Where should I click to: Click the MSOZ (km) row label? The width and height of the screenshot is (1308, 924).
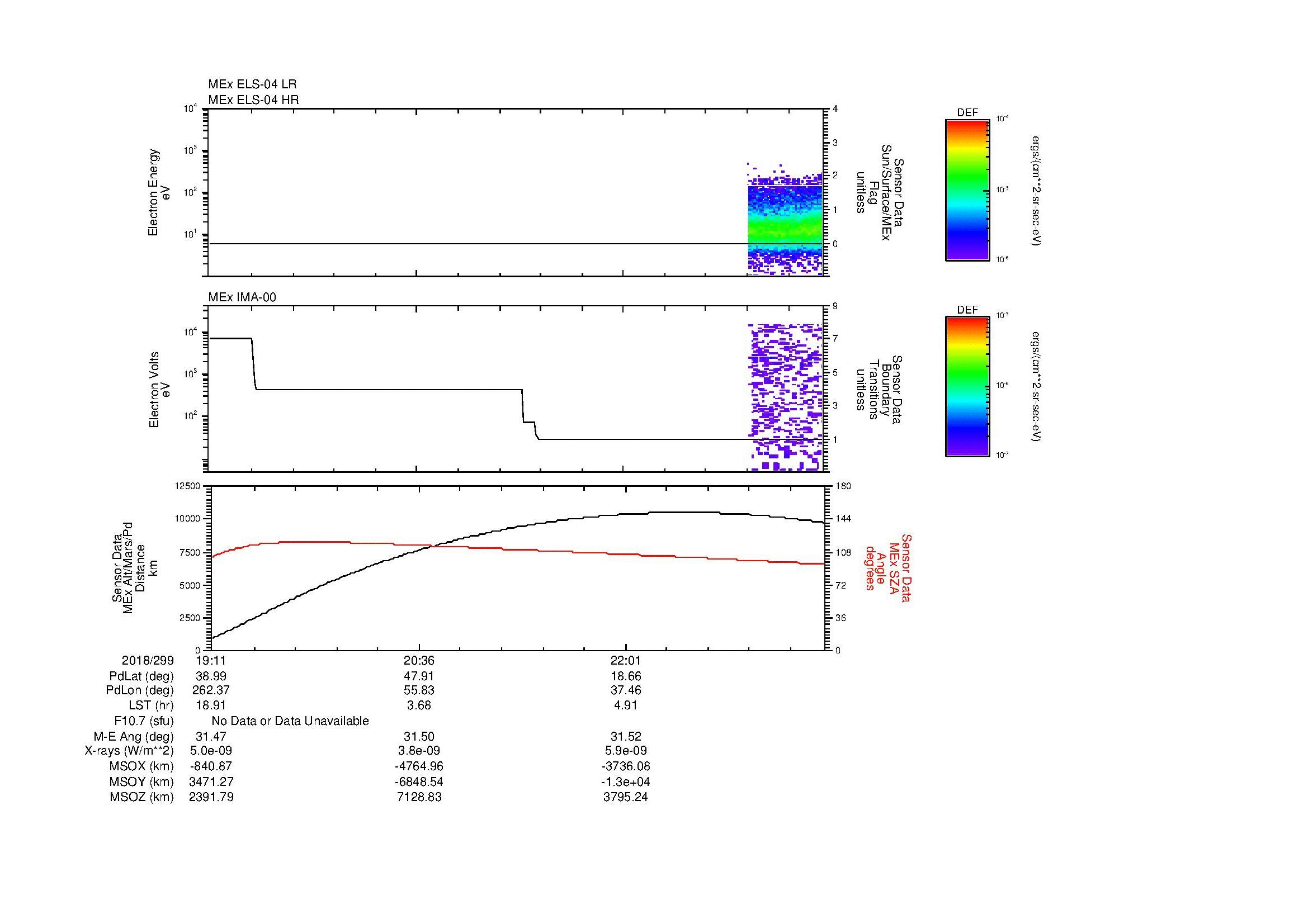pos(142,797)
